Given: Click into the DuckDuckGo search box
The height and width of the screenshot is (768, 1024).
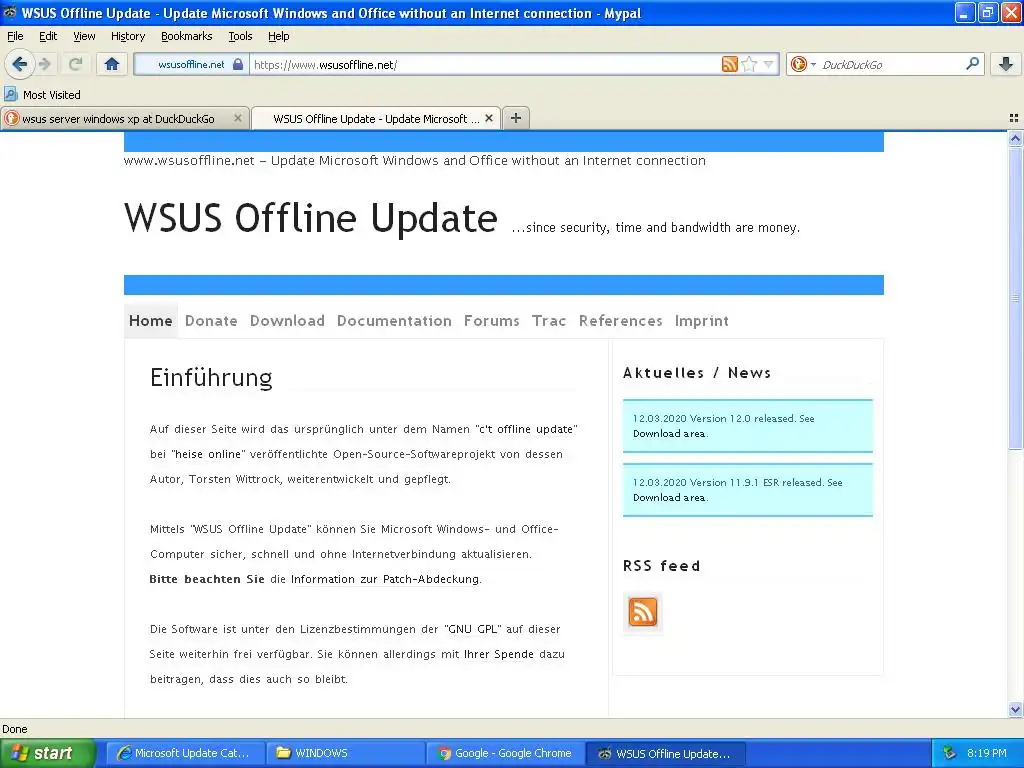Looking at the screenshot, I should click(x=891, y=65).
